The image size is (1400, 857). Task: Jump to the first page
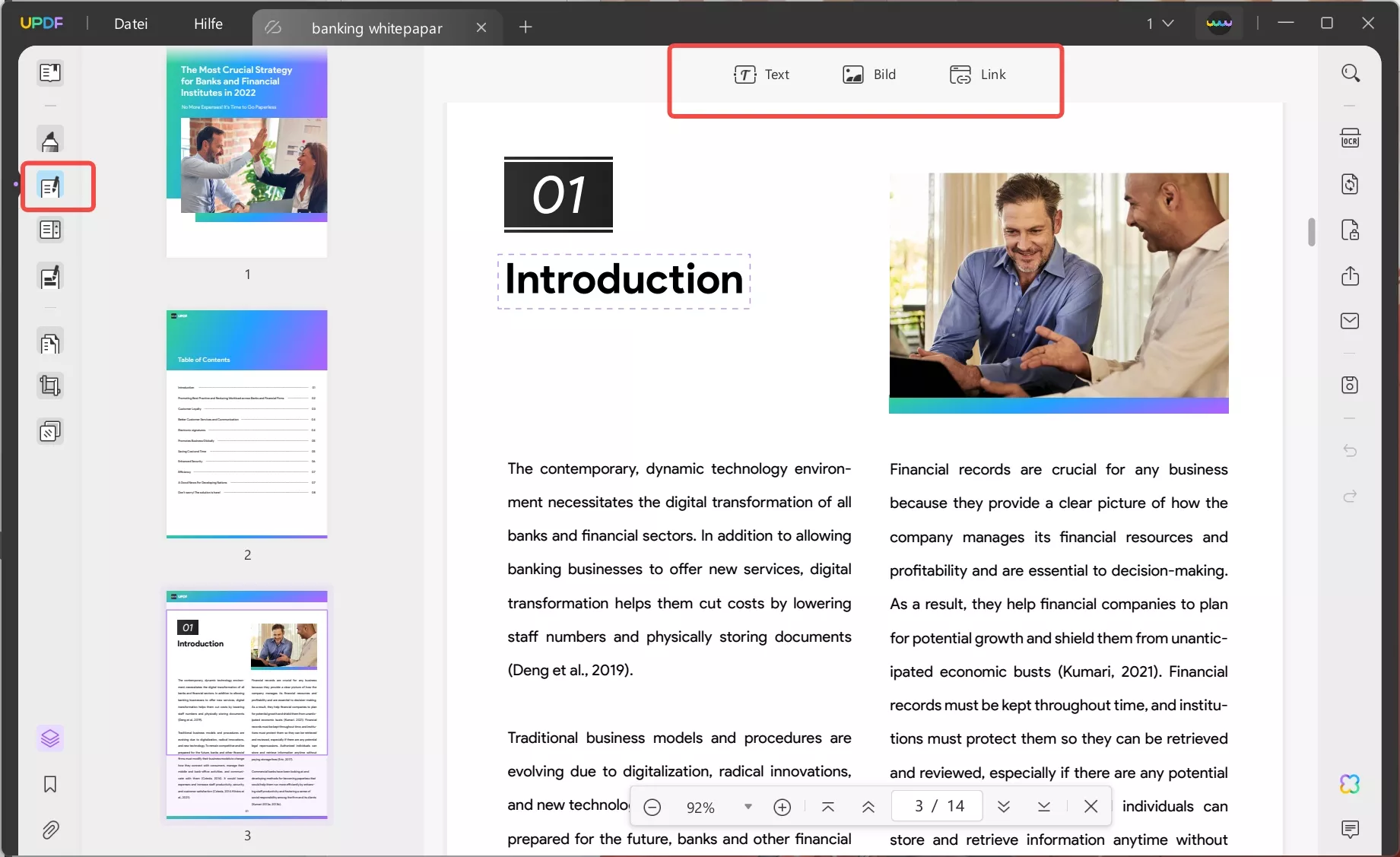coord(828,807)
